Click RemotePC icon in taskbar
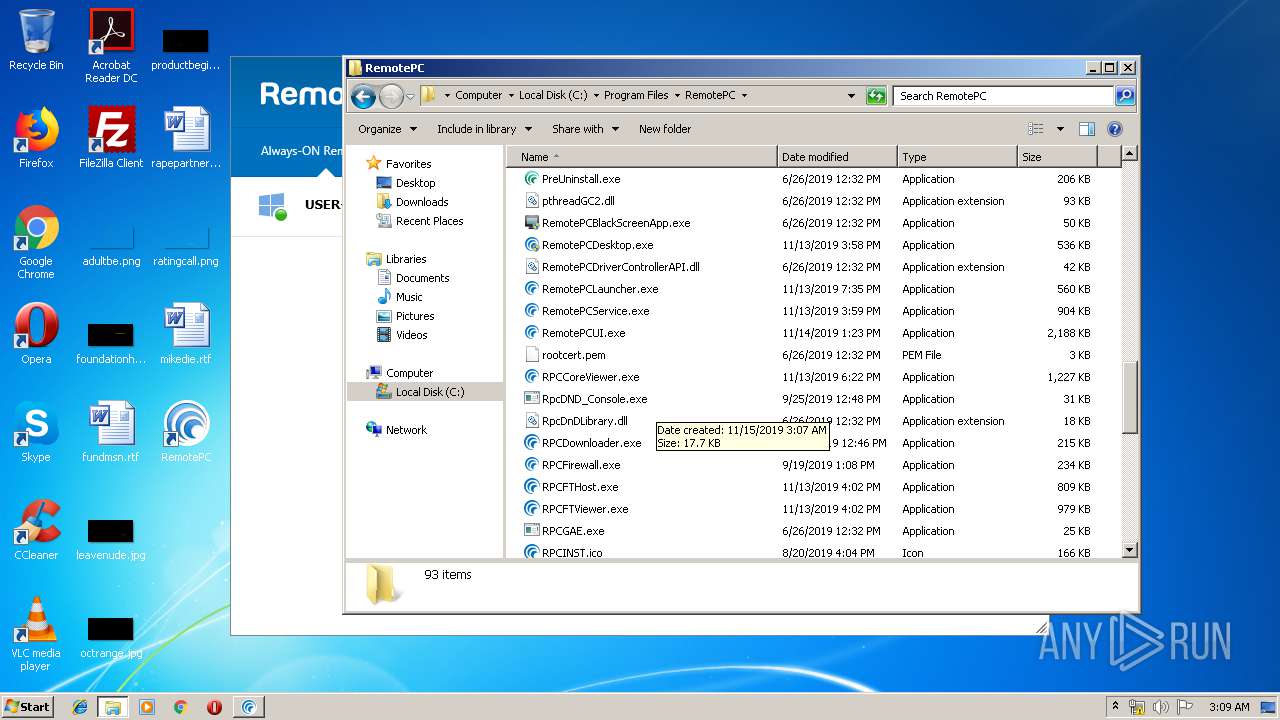The width and height of the screenshot is (1280, 720). [249, 707]
